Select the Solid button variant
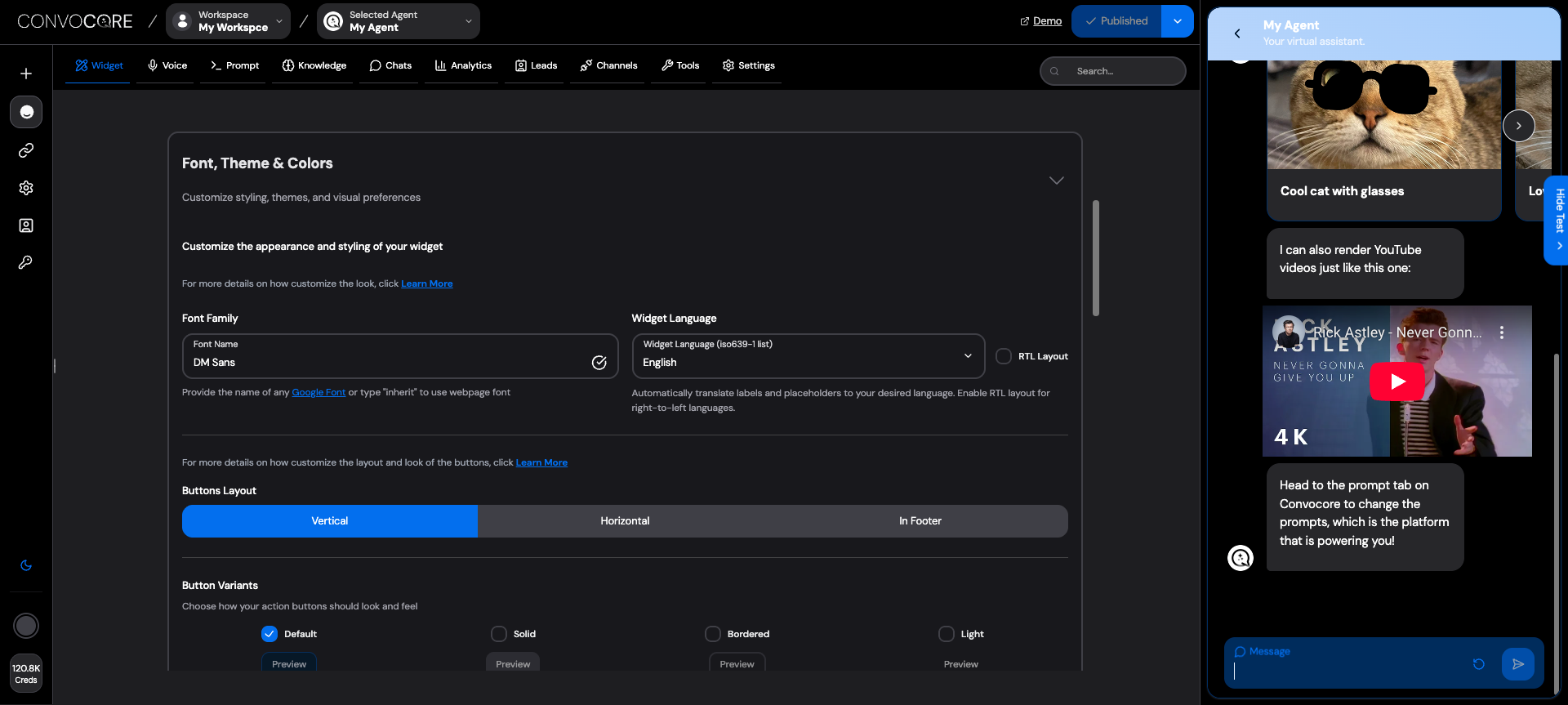1568x705 pixels. pyautogui.click(x=499, y=634)
